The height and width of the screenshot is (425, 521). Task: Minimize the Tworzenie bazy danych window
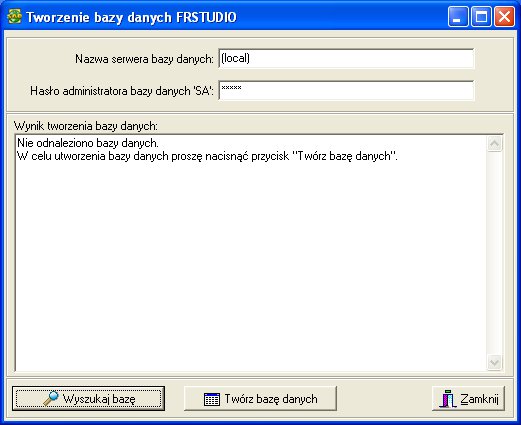point(458,16)
